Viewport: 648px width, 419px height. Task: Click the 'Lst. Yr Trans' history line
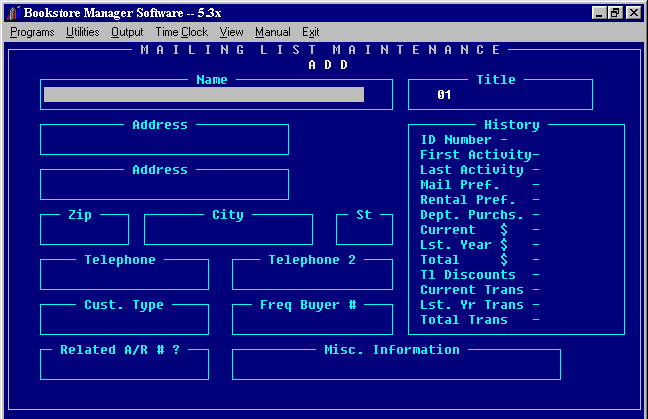[480, 305]
